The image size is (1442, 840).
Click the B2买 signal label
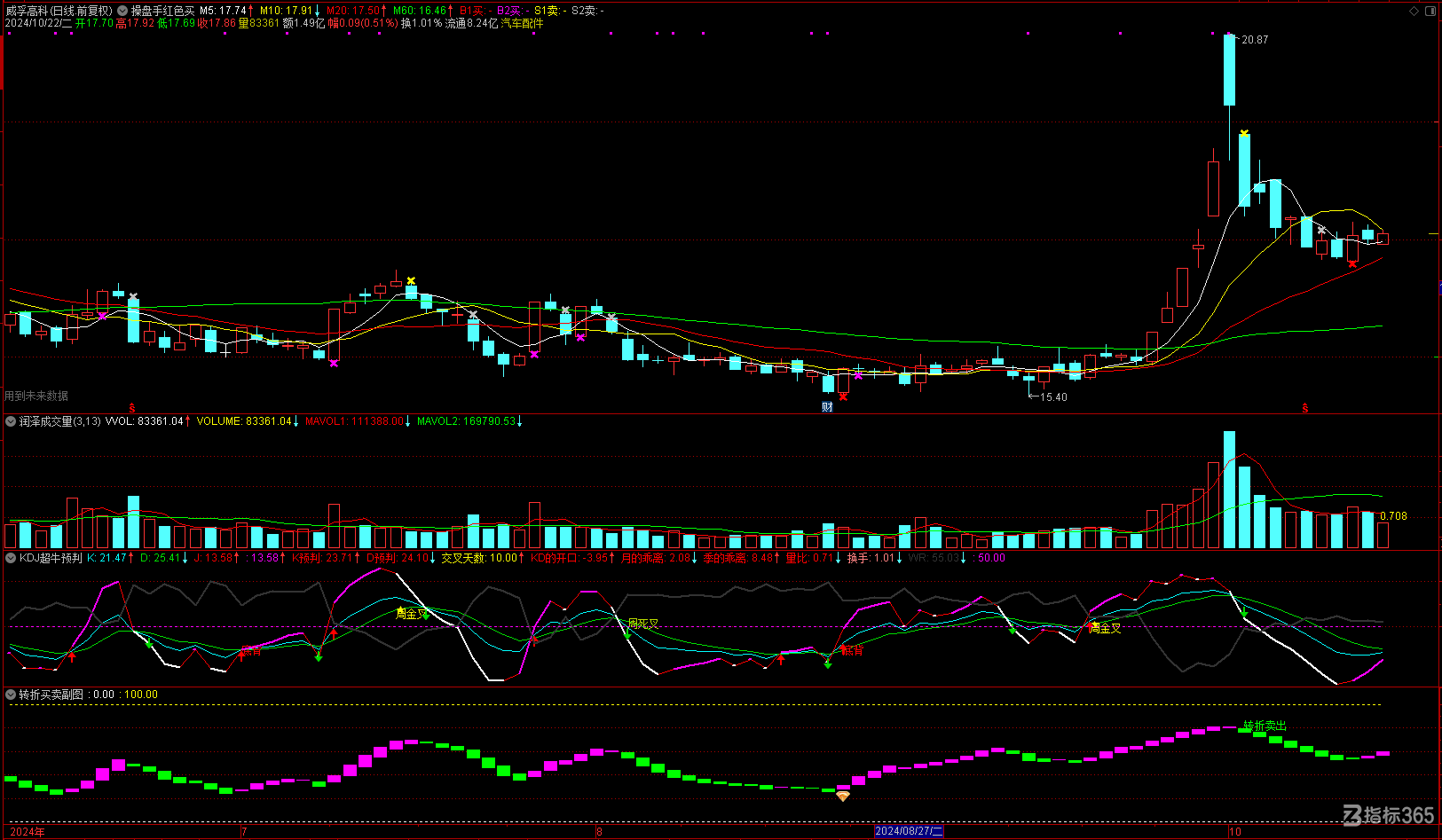click(511, 11)
